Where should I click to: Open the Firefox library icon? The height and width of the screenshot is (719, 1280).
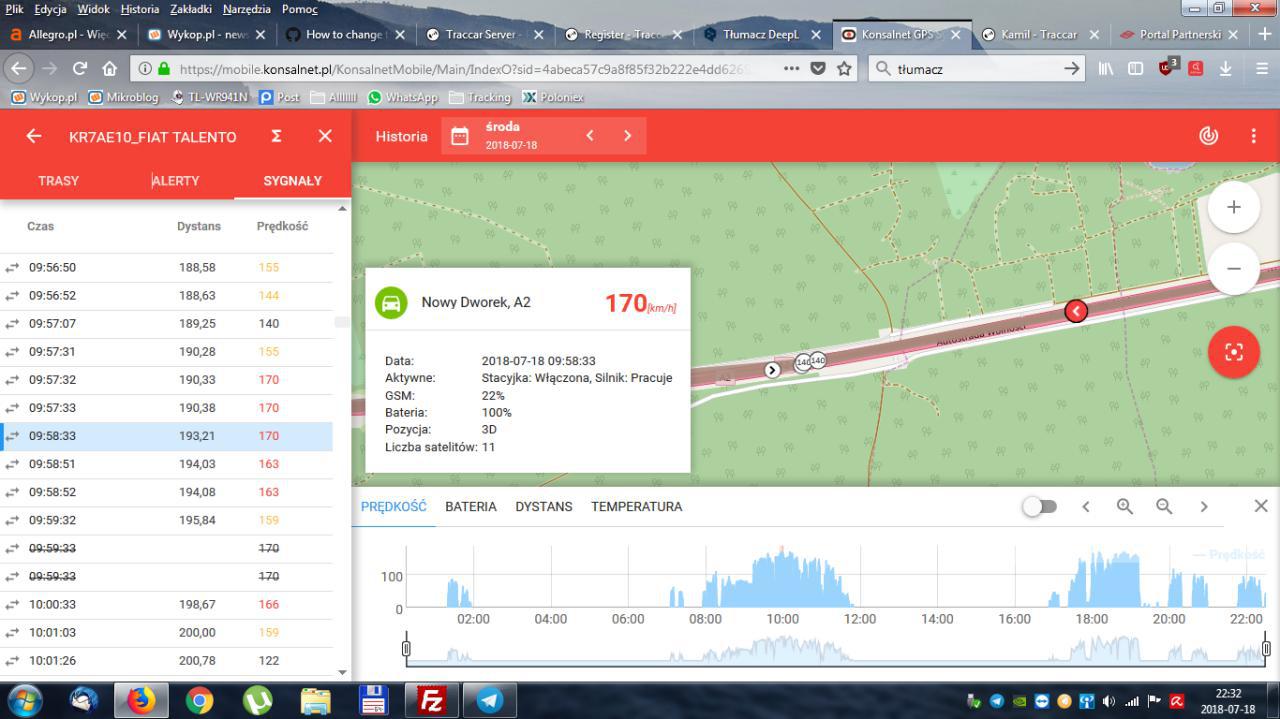click(x=1106, y=69)
